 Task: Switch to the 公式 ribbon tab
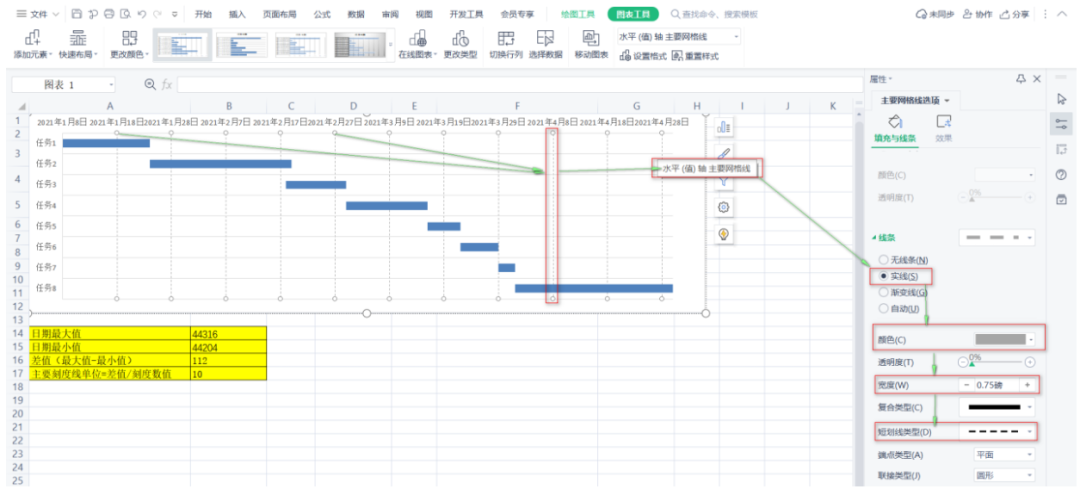click(322, 14)
